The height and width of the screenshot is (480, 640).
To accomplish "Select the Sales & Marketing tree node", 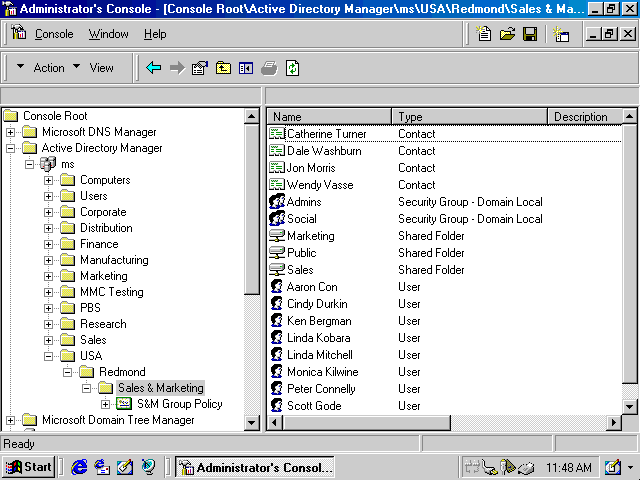I will 160,388.
